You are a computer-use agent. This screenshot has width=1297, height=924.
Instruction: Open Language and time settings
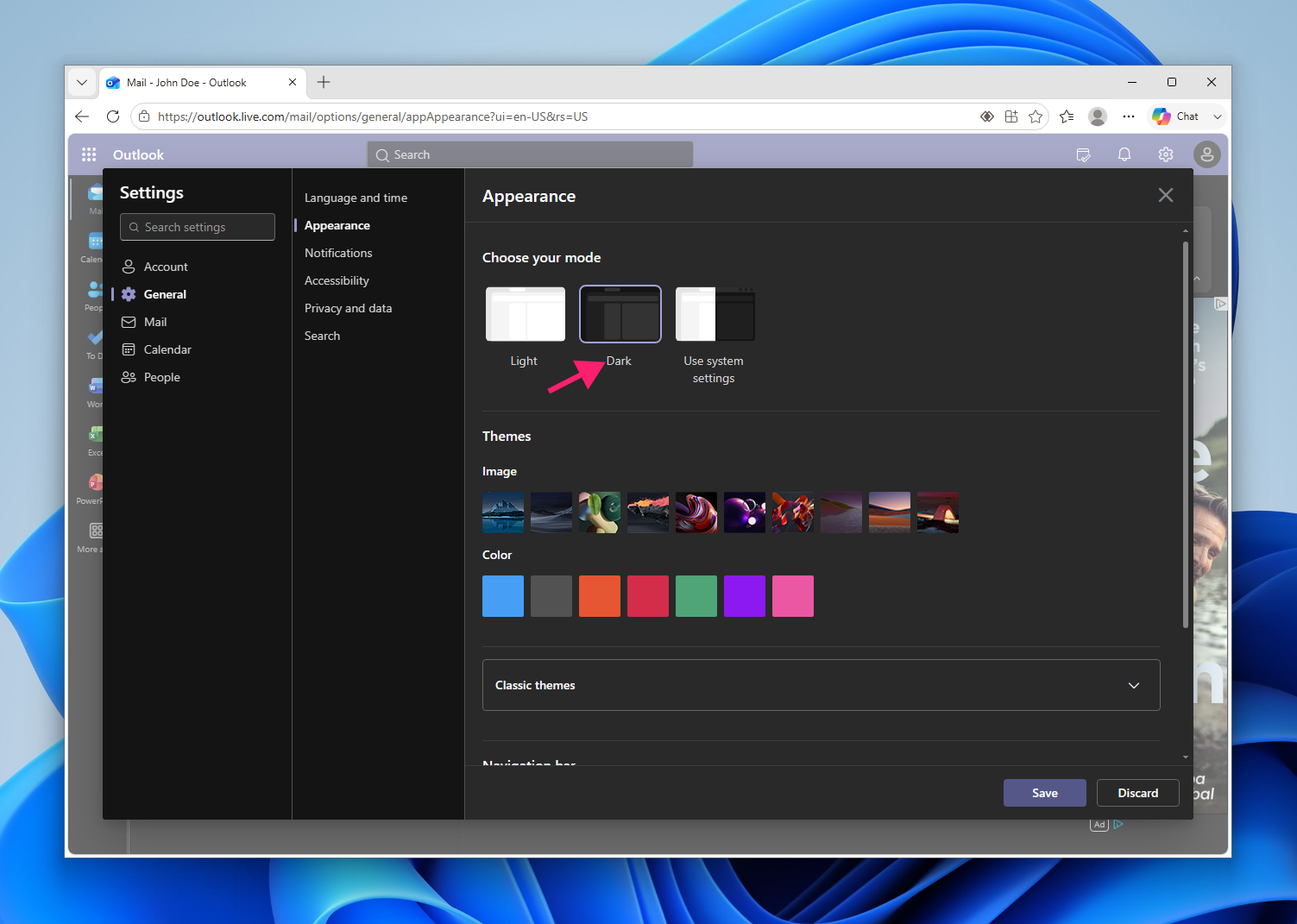coord(356,198)
